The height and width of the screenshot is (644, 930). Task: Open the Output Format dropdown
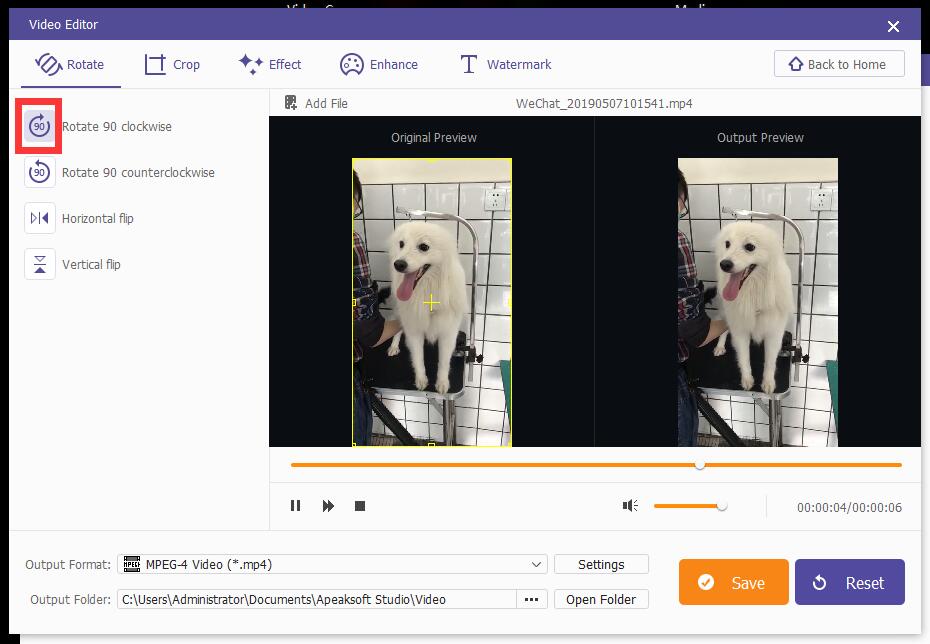[332, 564]
